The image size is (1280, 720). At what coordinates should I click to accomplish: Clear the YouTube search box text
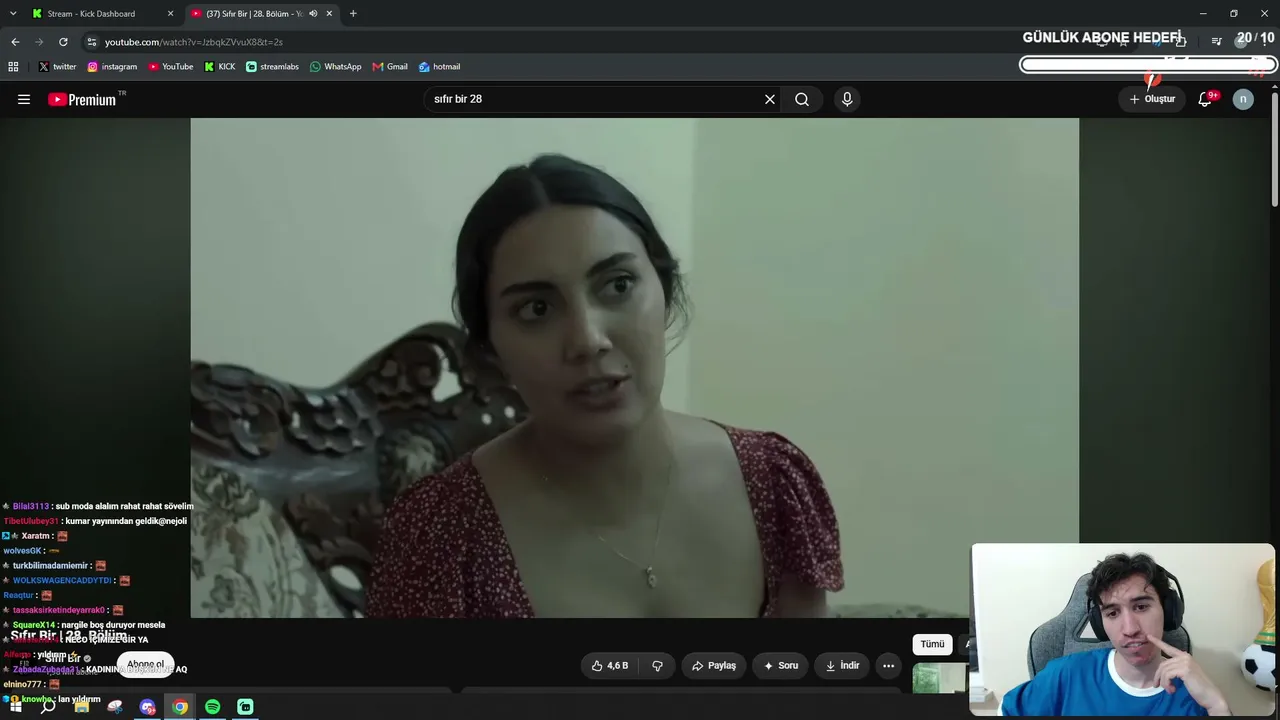770,99
